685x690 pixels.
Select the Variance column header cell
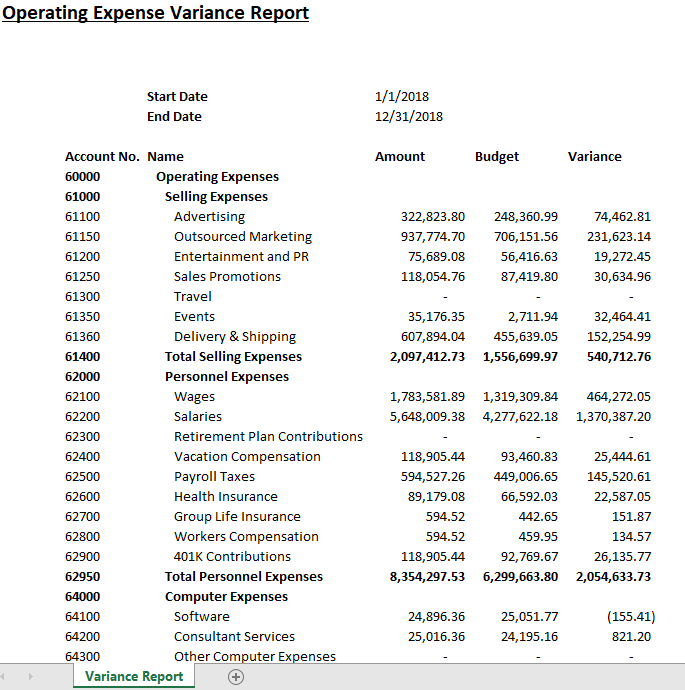point(594,157)
